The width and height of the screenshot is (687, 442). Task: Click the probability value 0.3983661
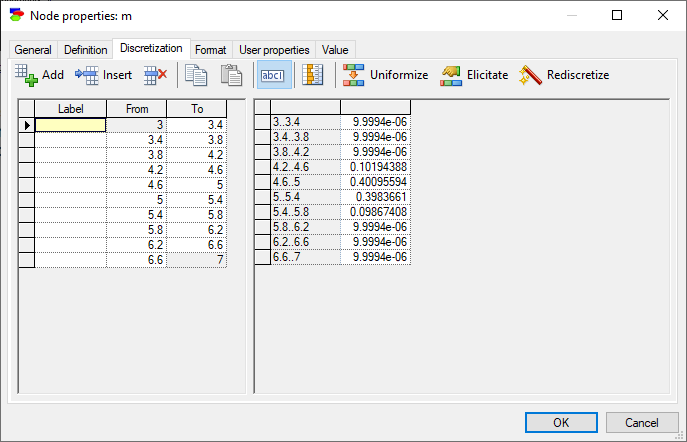(x=376, y=197)
